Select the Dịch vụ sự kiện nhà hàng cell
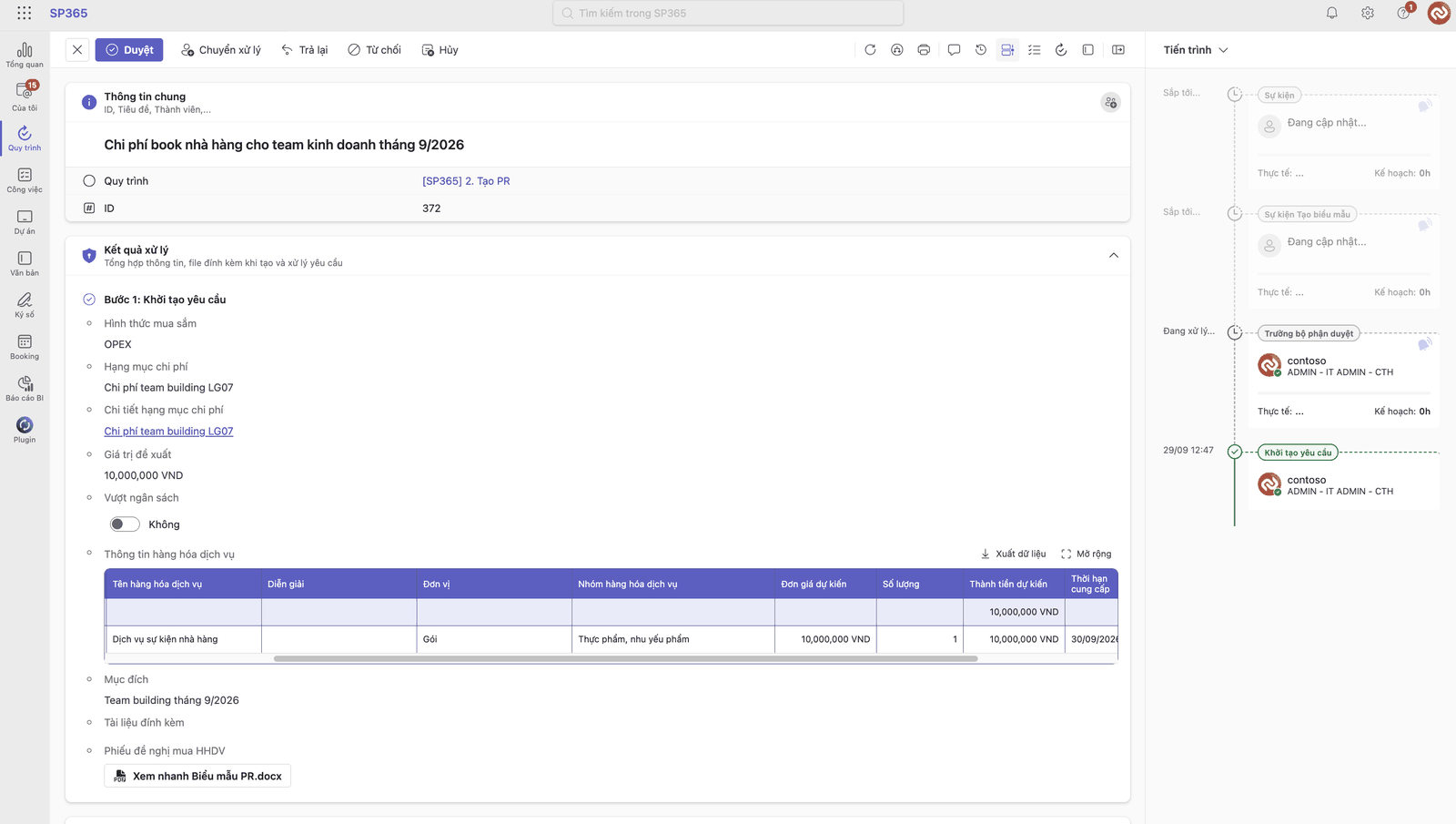The height and width of the screenshot is (824, 1456). pyautogui.click(x=184, y=639)
